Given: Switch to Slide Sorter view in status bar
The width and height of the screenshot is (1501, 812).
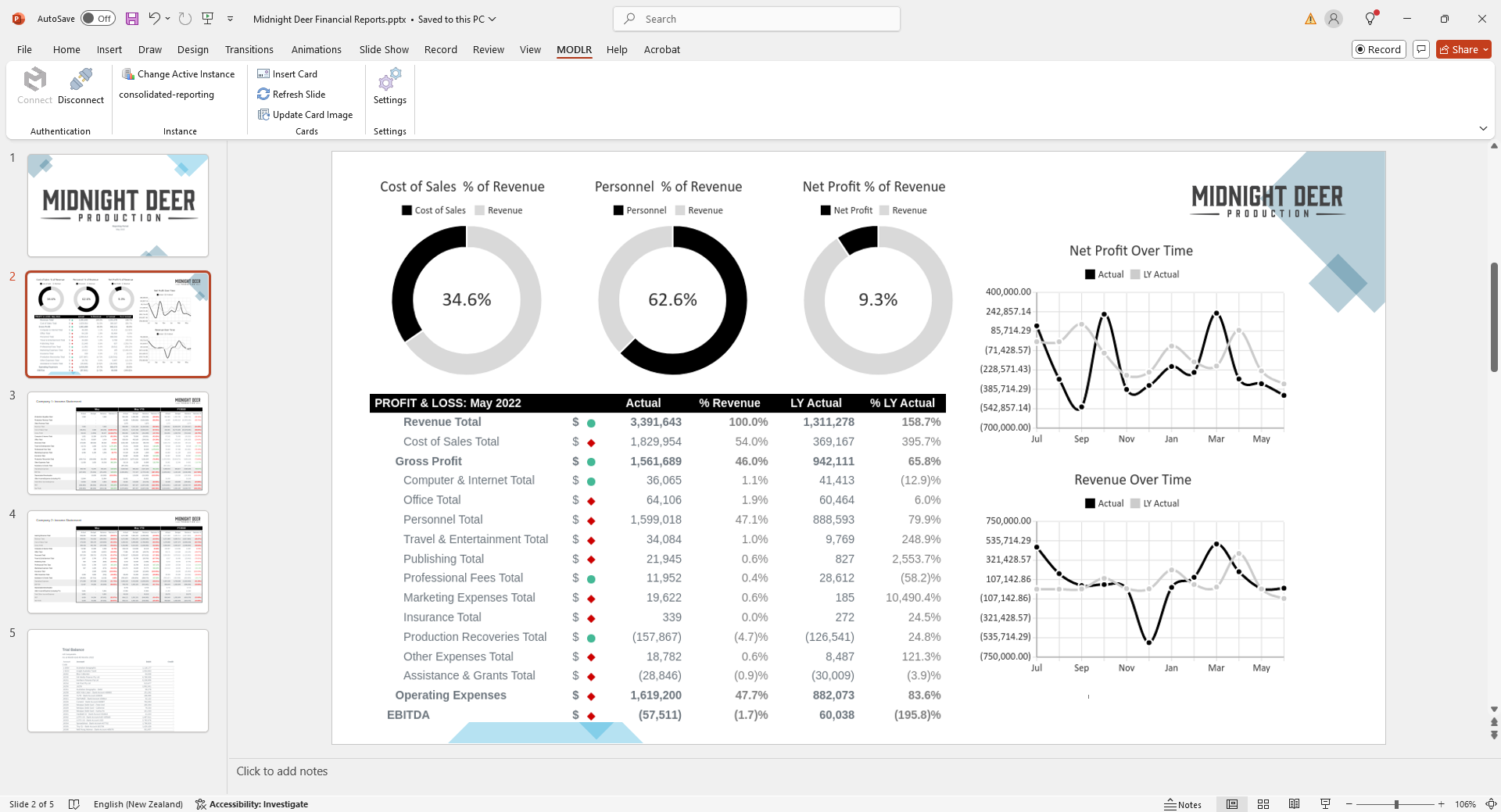Looking at the screenshot, I should coord(1263,803).
